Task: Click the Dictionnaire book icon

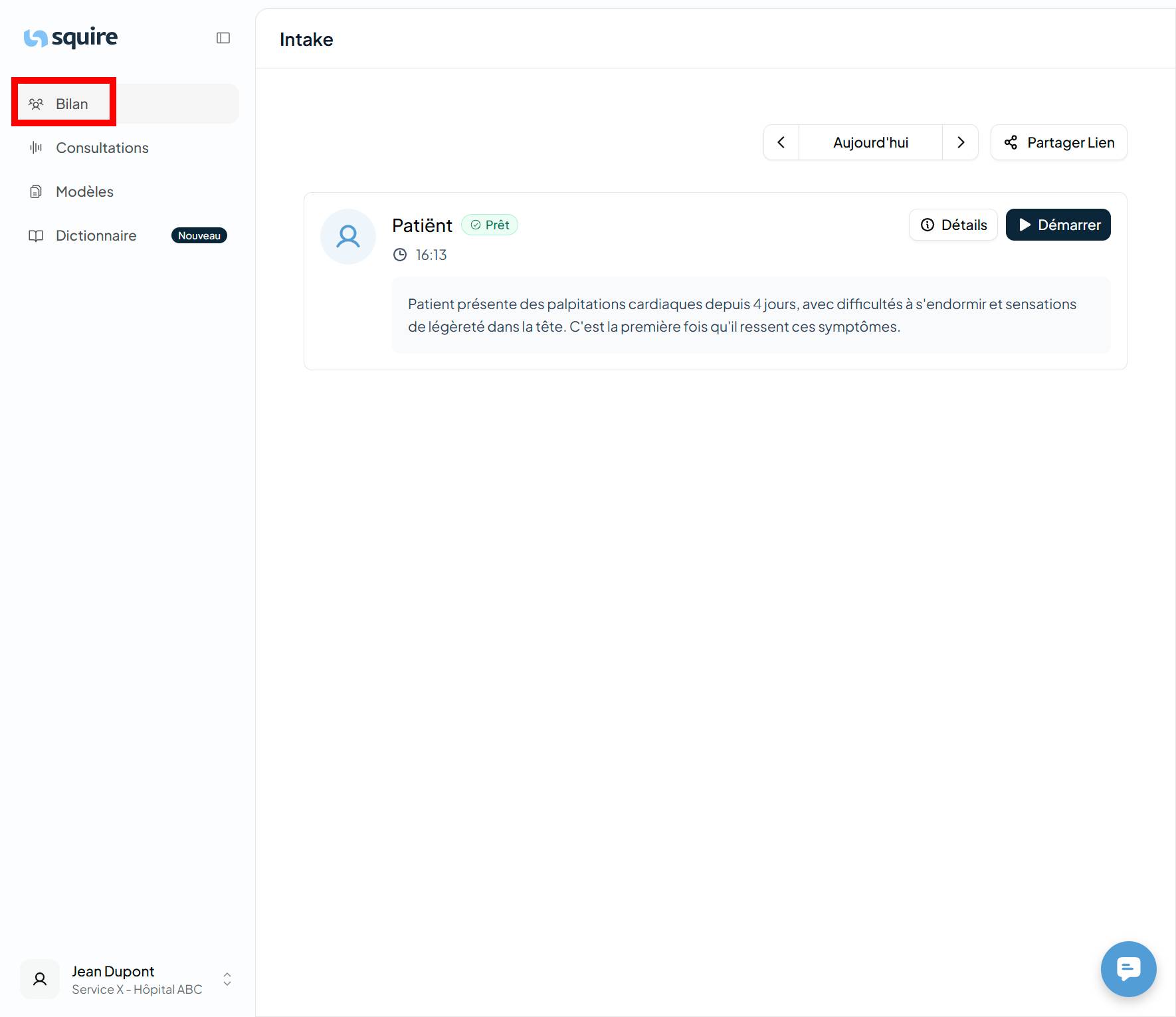Action: click(x=36, y=235)
